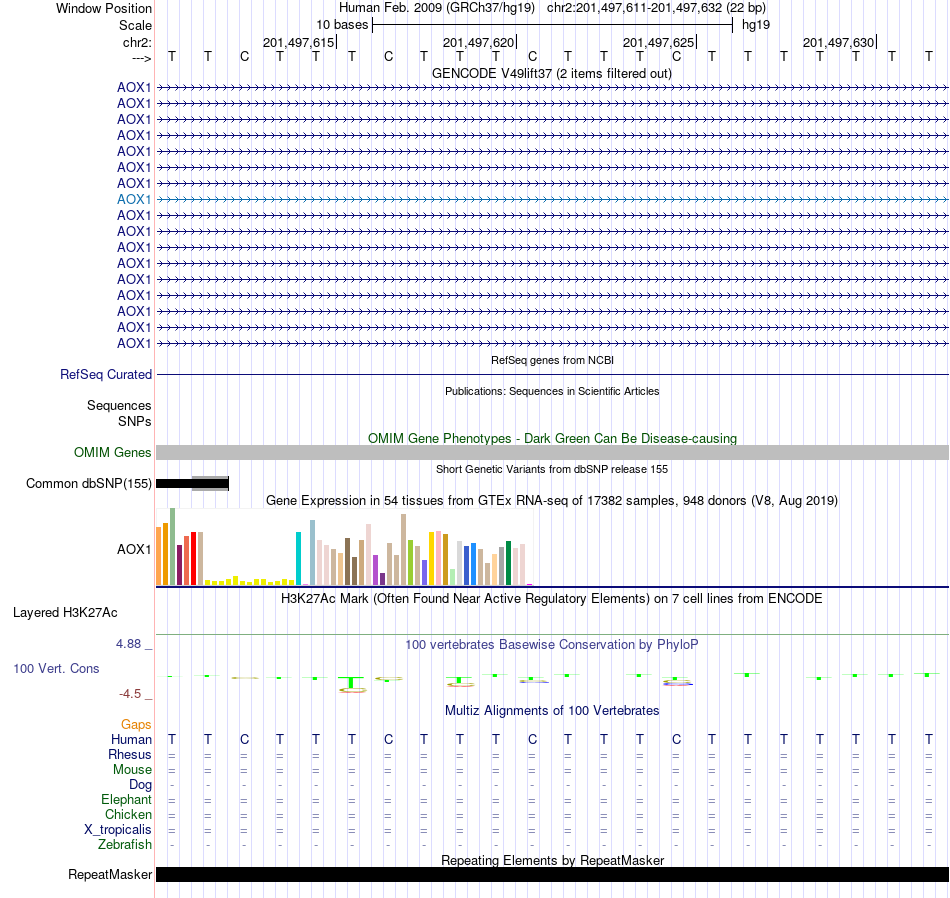Select the Human species row label
This screenshot has height=898, width=950.
coord(131,739)
